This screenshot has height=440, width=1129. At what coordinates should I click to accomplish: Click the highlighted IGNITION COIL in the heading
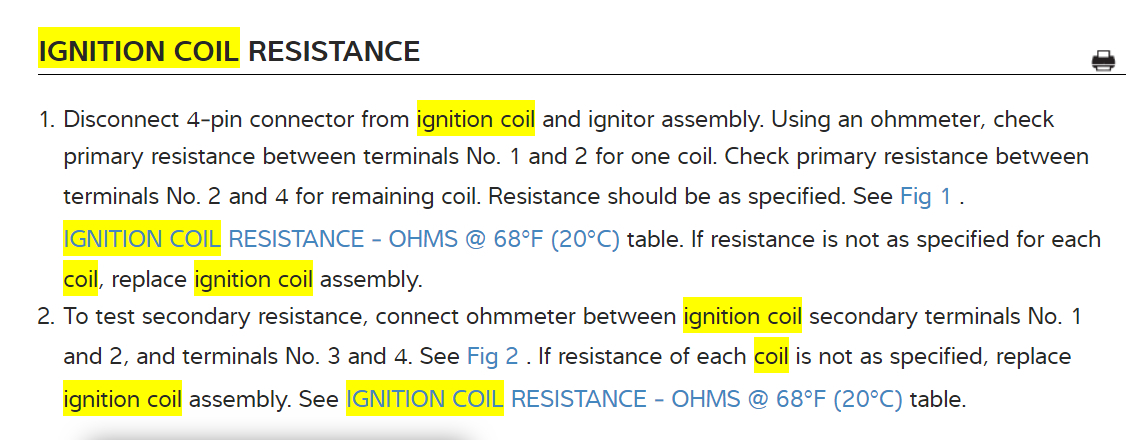[x=138, y=50]
